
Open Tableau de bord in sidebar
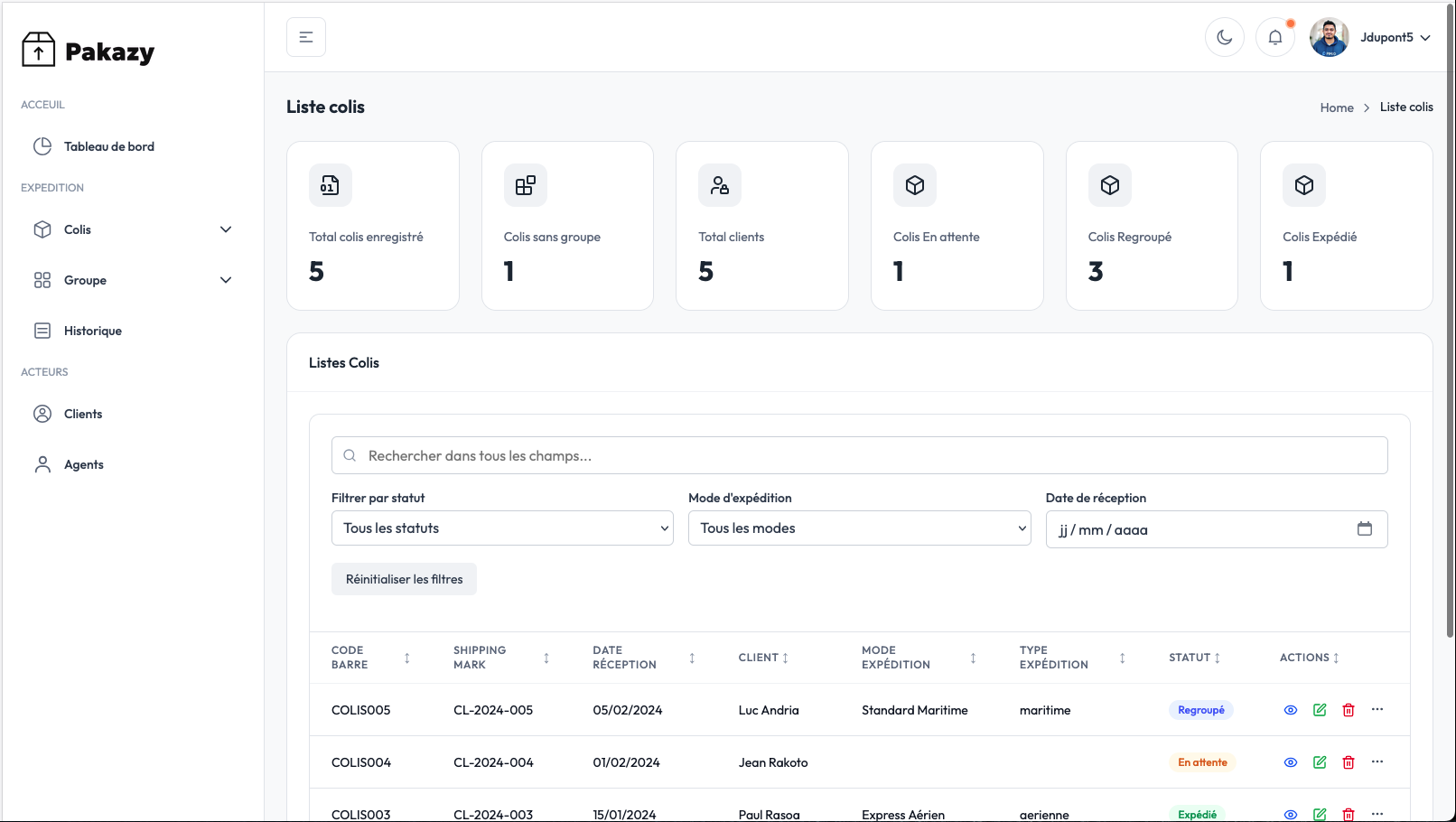pos(108,146)
